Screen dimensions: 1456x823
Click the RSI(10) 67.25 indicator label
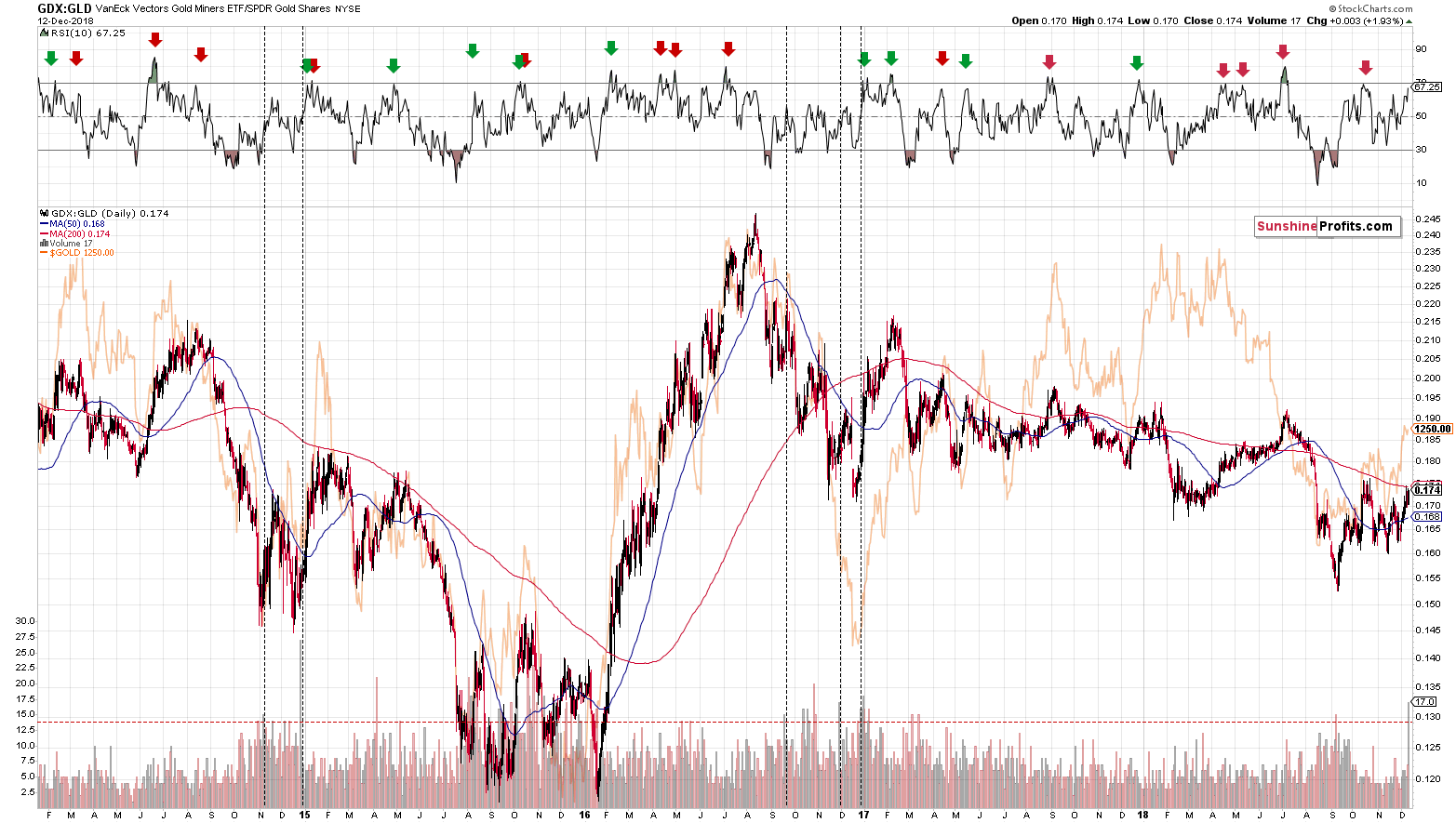[87, 33]
